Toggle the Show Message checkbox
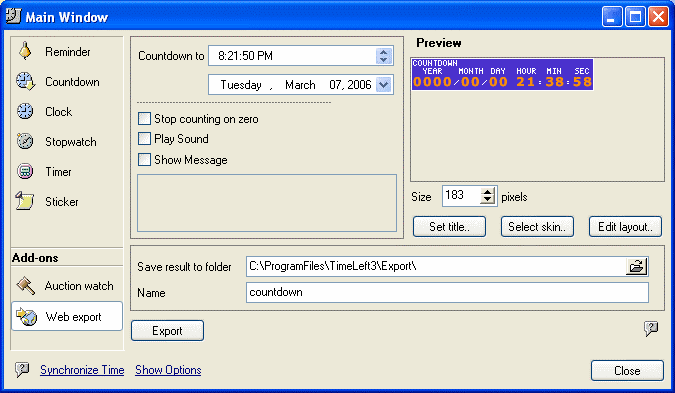675x393 pixels. (x=144, y=159)
